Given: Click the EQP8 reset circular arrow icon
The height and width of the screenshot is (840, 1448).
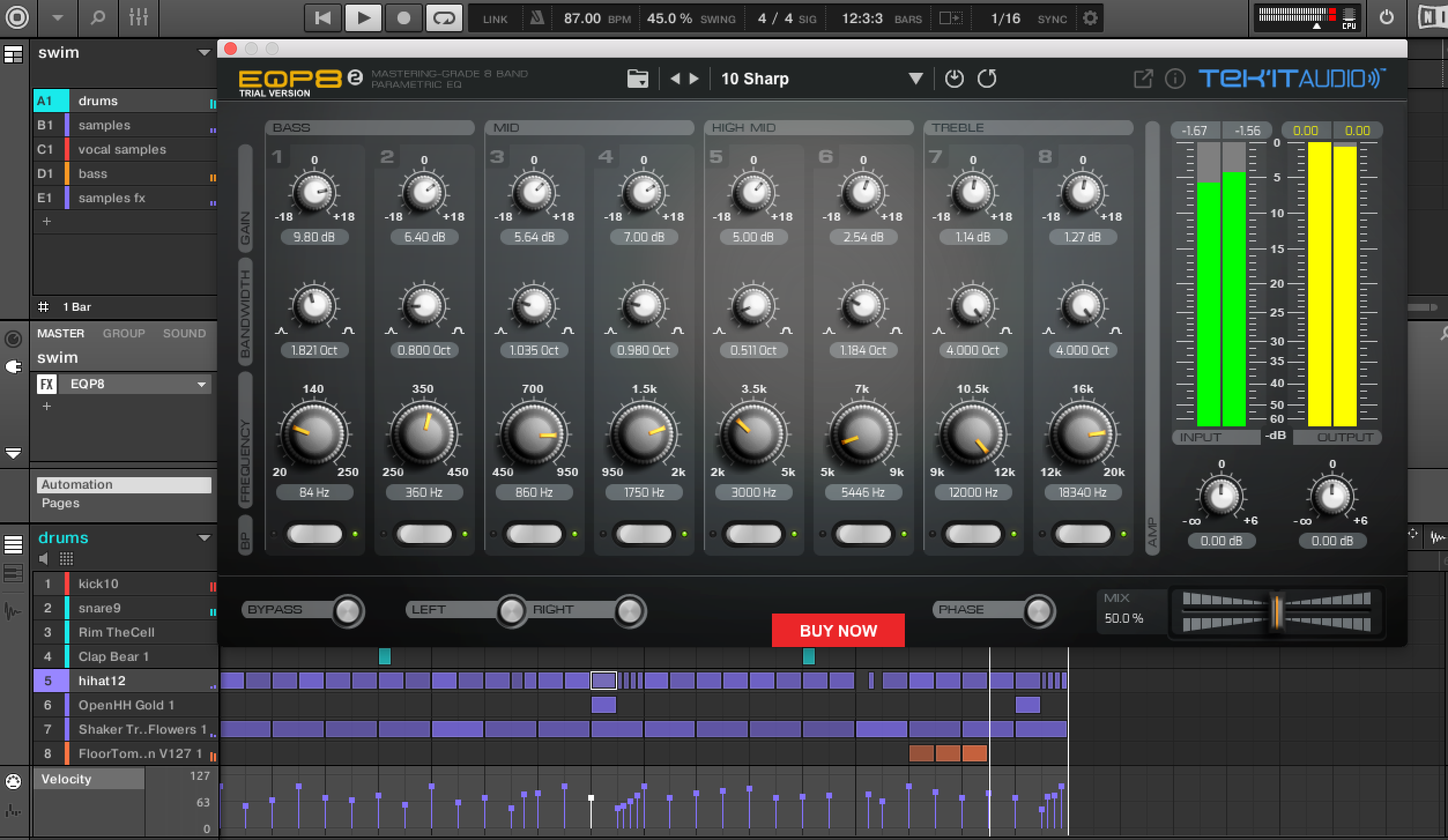Looking at the screenshot, I should tap(987, 79).
